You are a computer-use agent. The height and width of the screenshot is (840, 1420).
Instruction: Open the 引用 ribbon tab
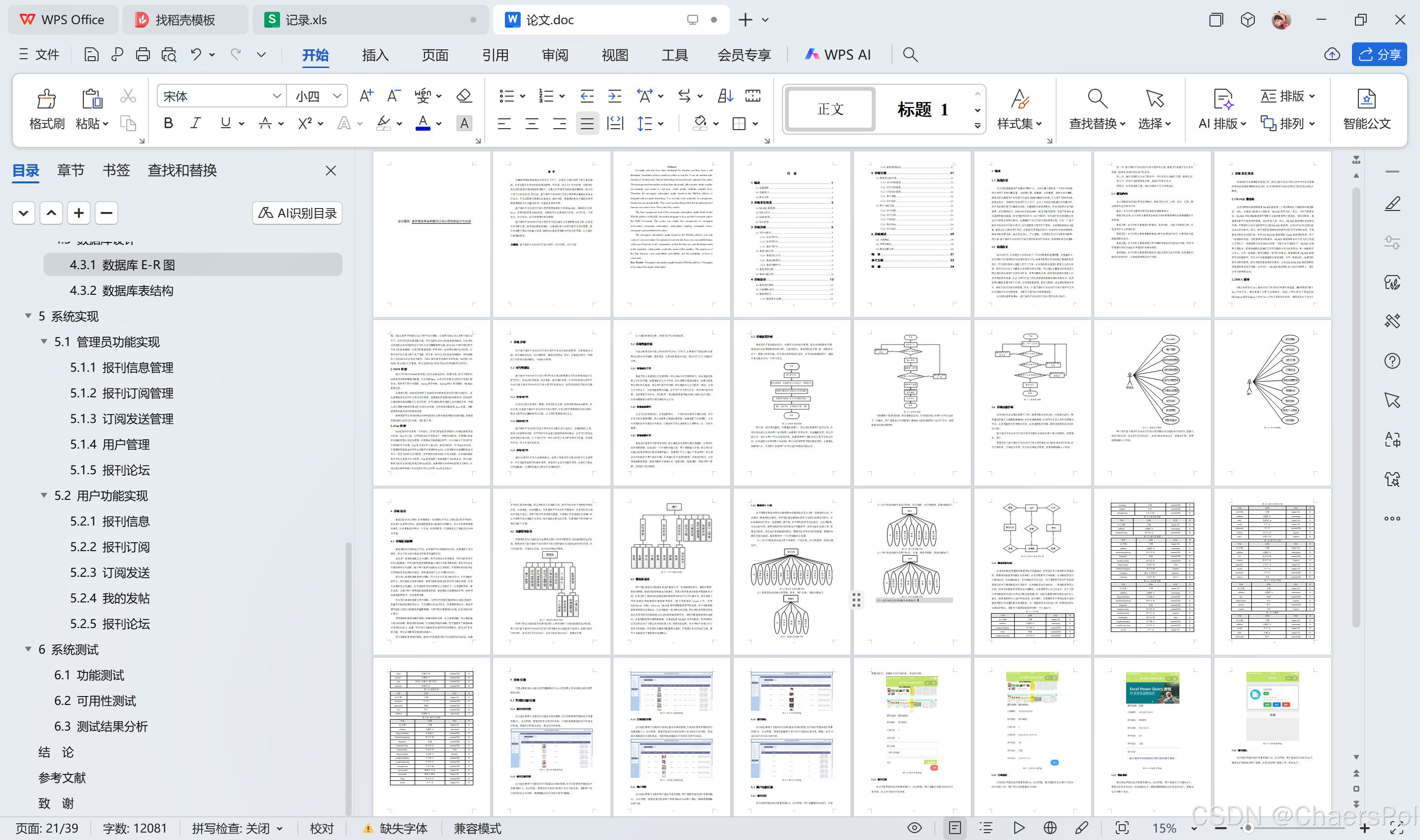495,55
